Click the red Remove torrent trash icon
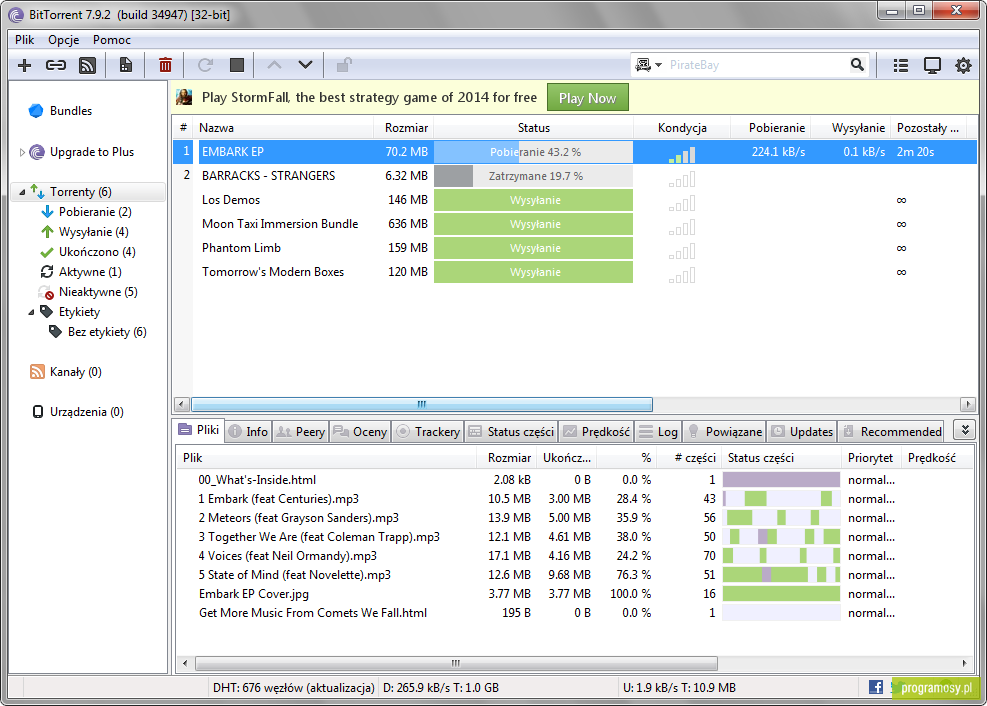Viewport: 987px width, 706px height. (x=166, y=65)
